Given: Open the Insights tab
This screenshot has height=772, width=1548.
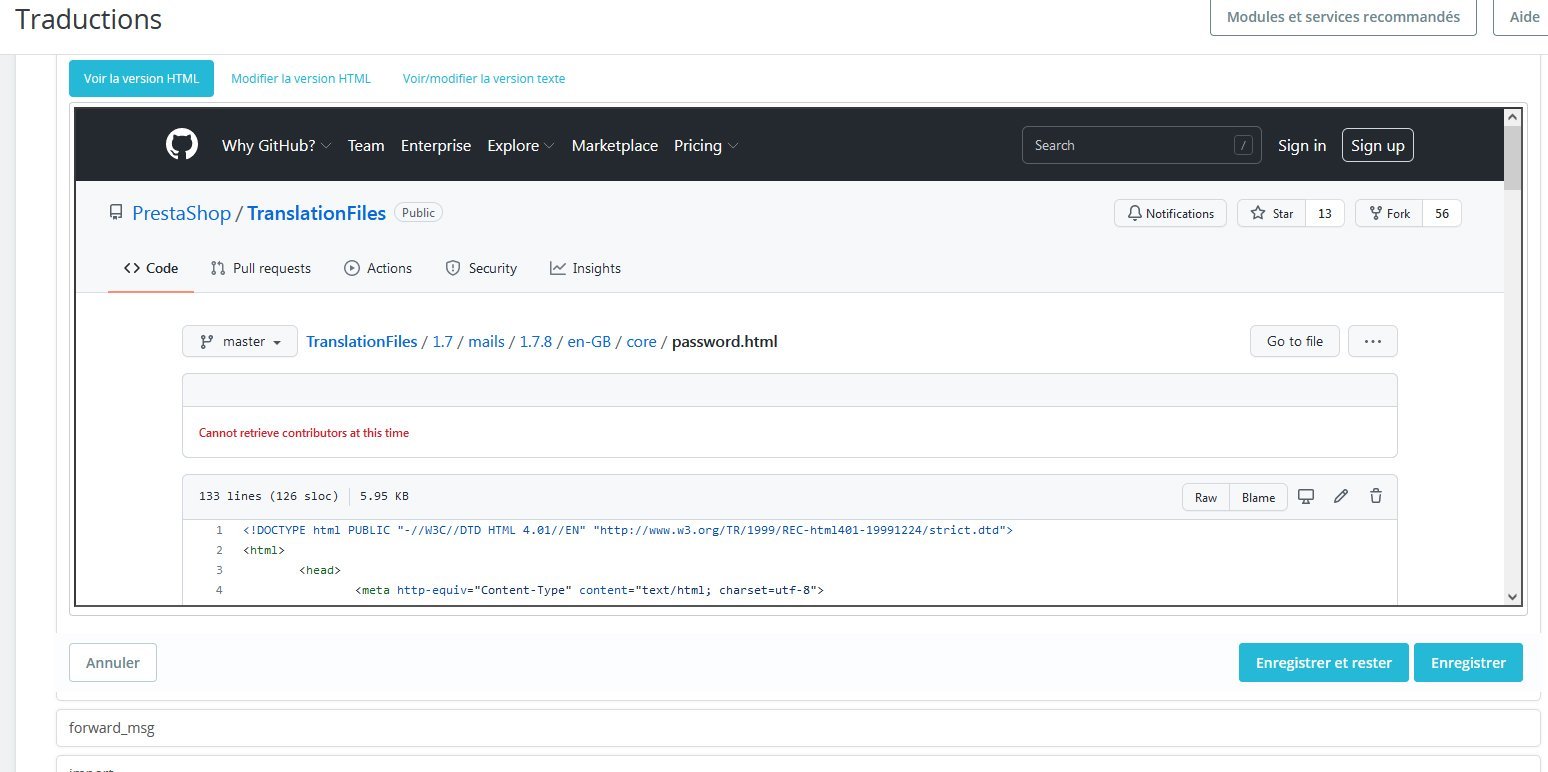Looking at the screenshot, I should point(585,268).
